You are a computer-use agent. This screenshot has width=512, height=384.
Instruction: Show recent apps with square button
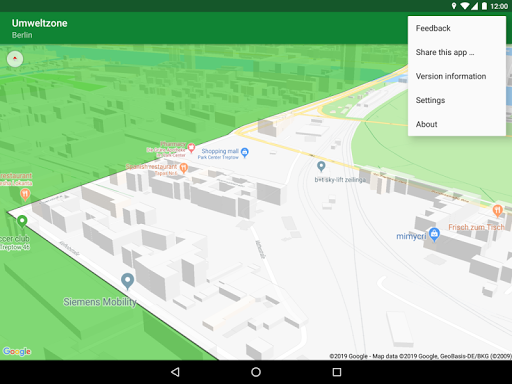coord(337,372)
